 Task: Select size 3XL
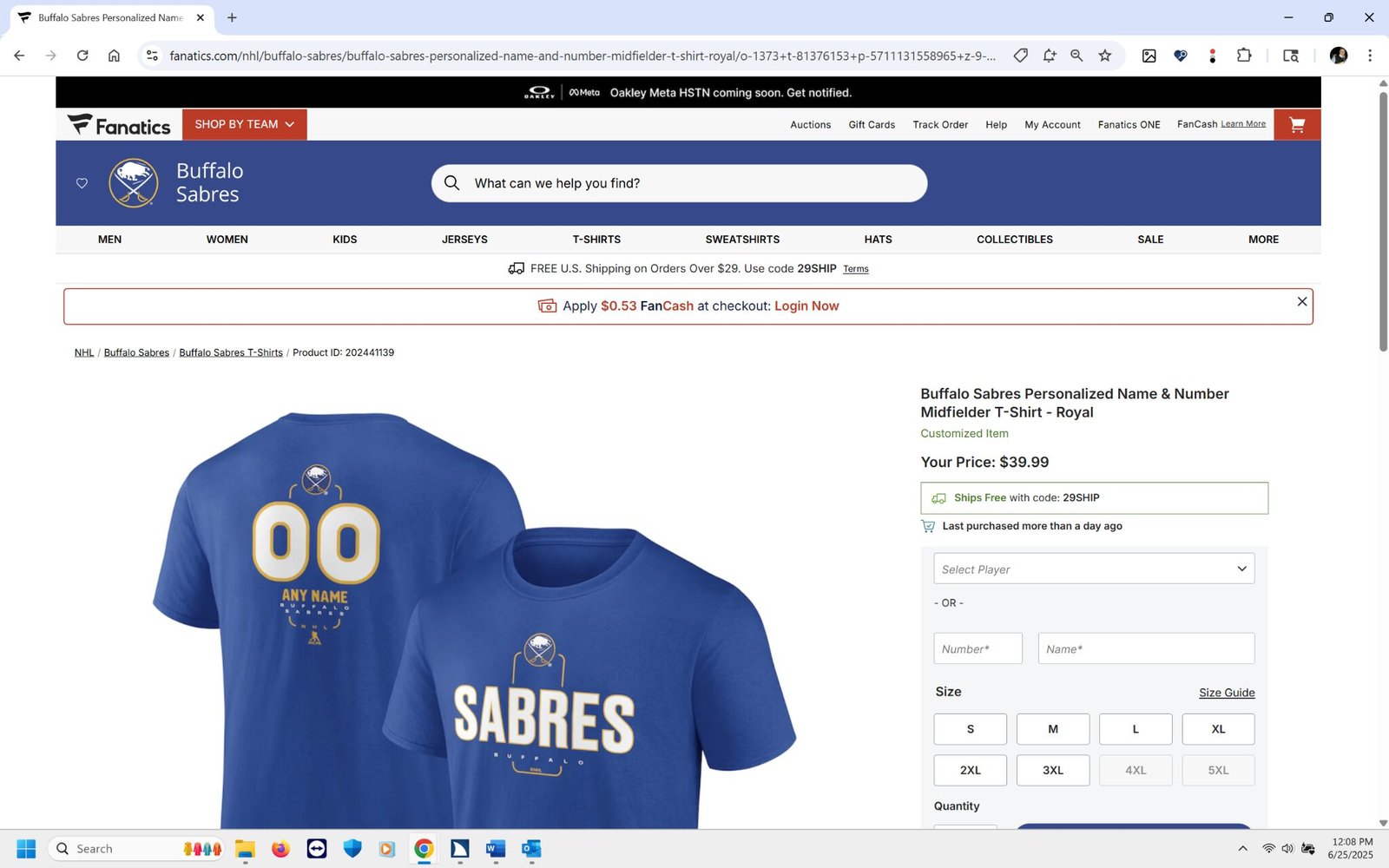[x=1053, y=770]
